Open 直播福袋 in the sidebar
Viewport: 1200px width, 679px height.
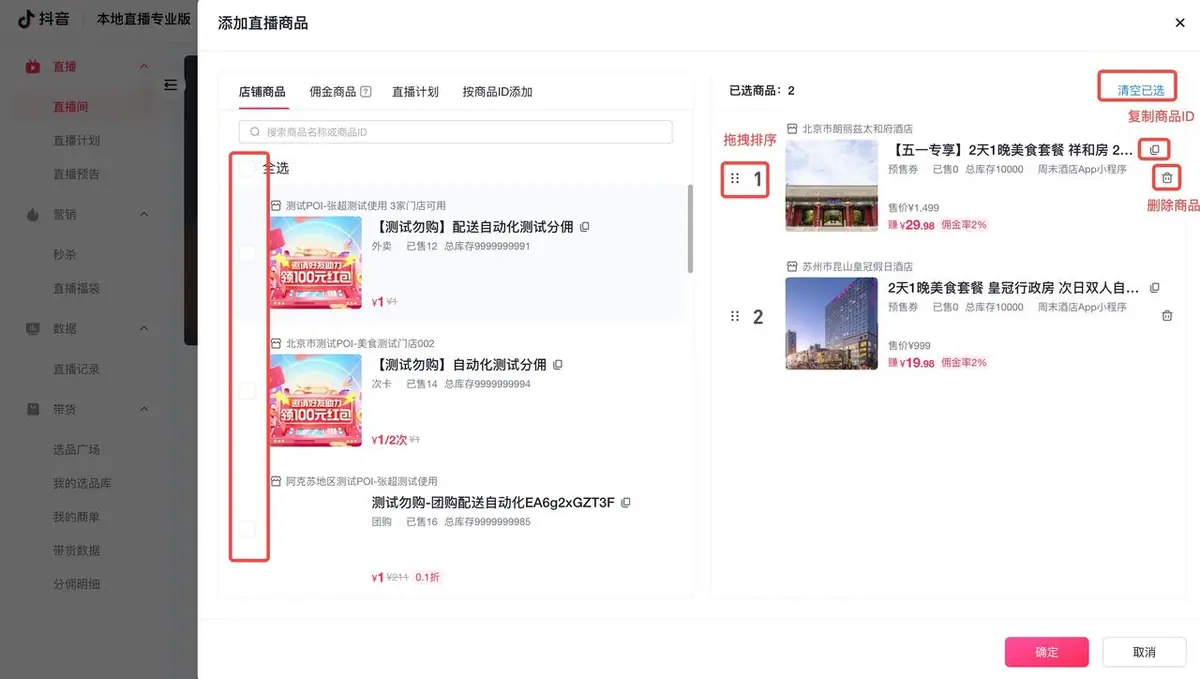[x=77, y=289]
